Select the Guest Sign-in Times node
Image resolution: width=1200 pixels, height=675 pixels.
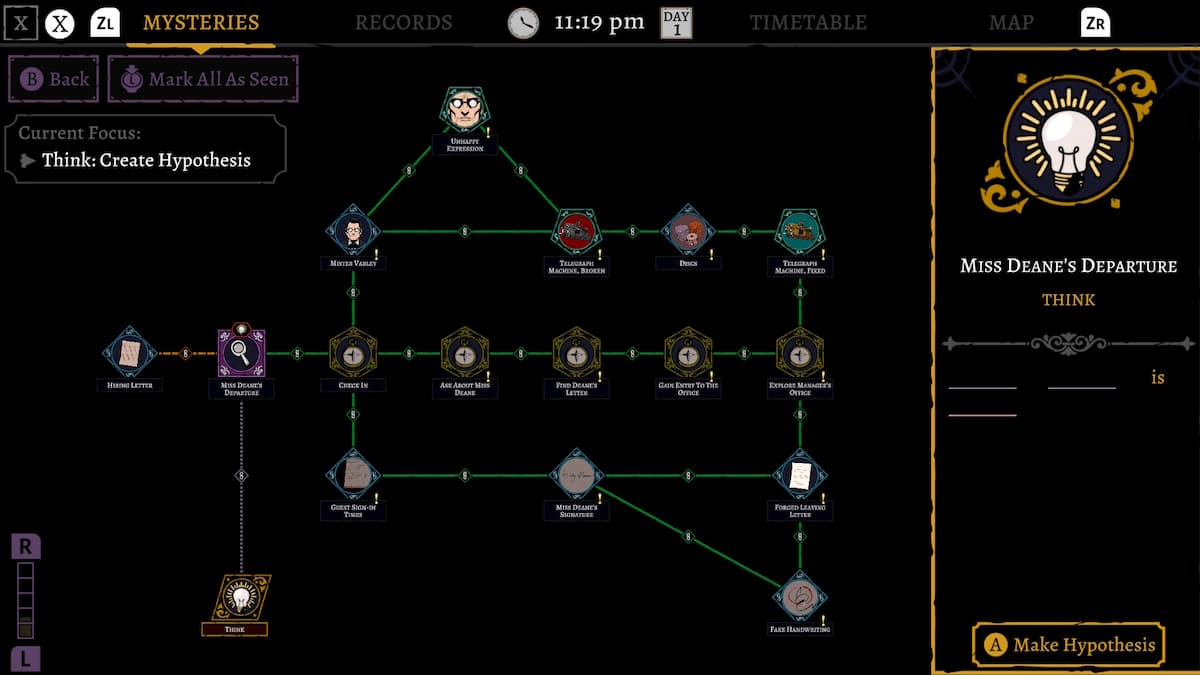(353, 474)
